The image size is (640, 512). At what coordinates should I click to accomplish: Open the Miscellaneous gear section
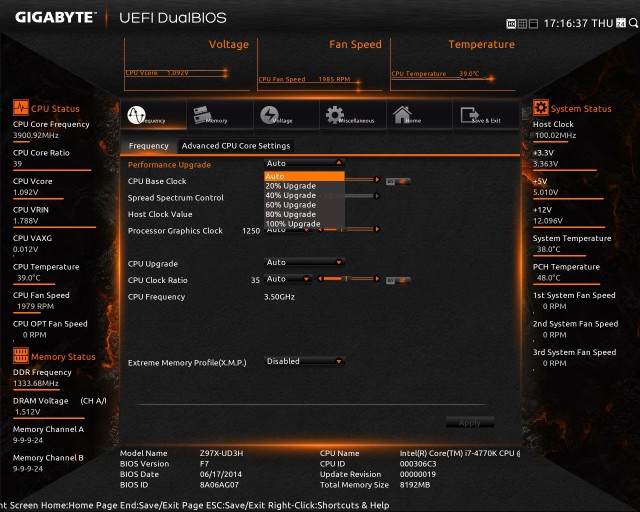[353, 115]
